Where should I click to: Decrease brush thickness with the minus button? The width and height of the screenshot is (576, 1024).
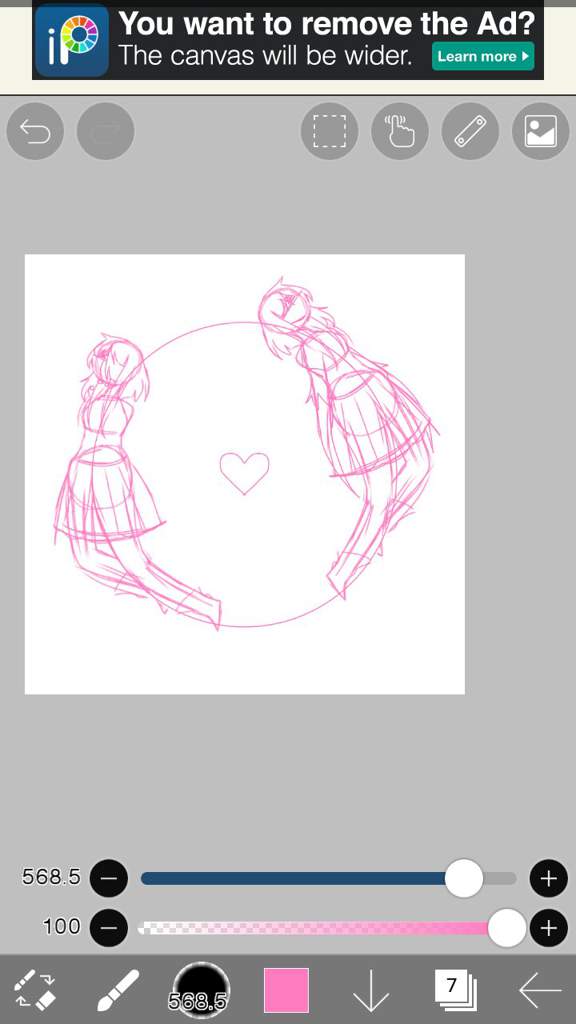click(x=108, y=878)
